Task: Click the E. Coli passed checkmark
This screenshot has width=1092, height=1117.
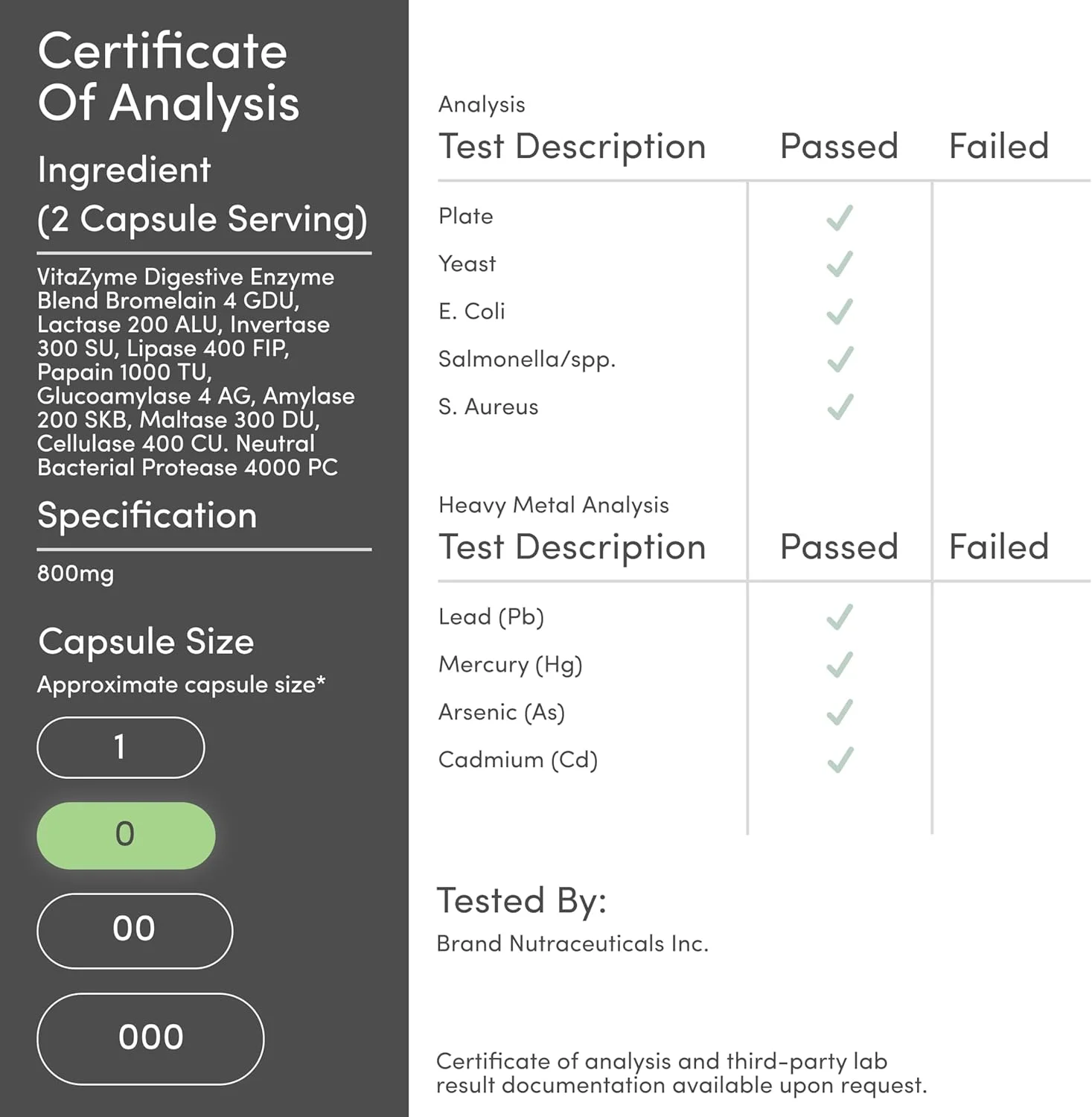Action: pos(840,312)
